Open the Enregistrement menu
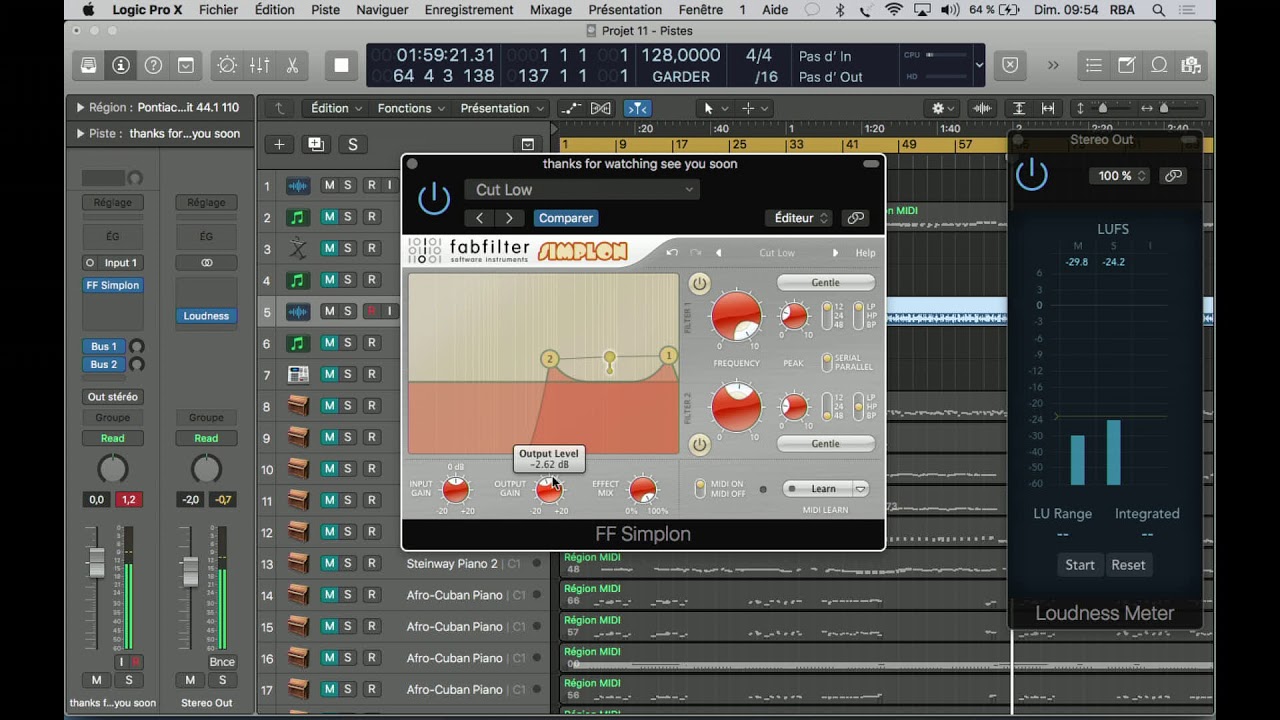Image resolution: width=1280 pixels, height=720 pixels. pyautogui.click(x=469, y=10)
